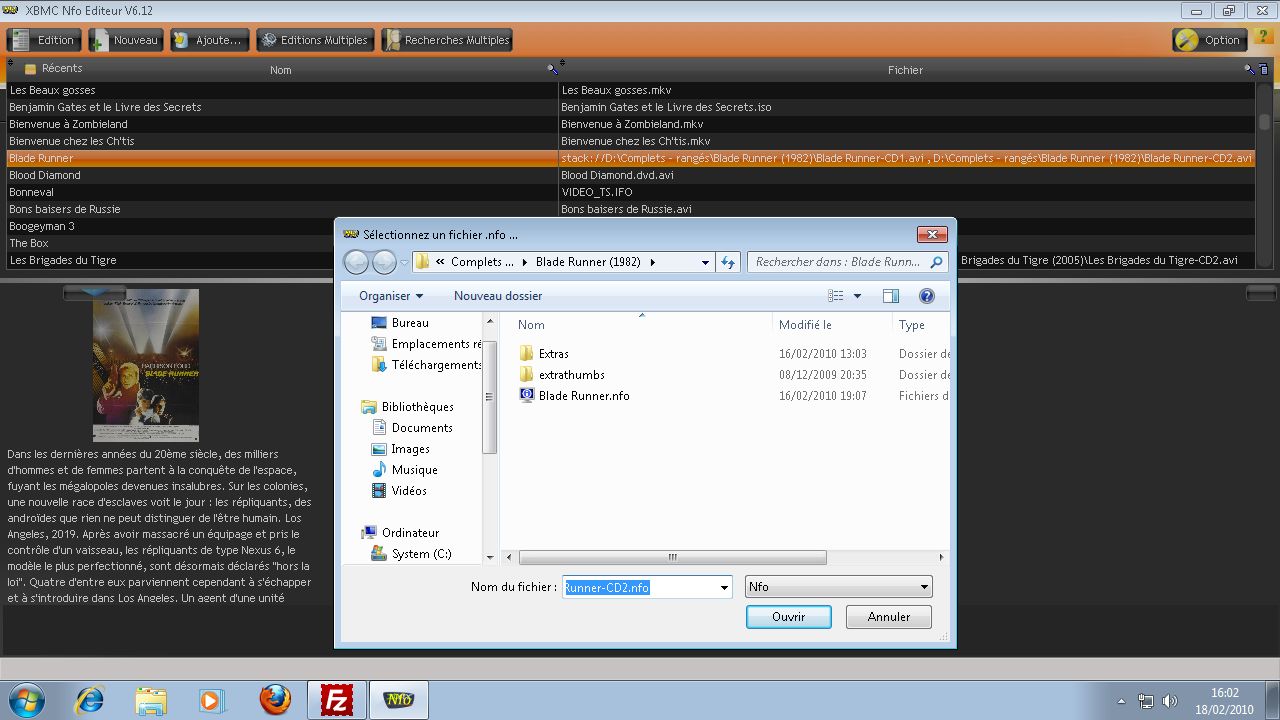This screenshot has height=720, width=1280.
Task: Open FileZilla from the taskbar
Action: (337, 699)
